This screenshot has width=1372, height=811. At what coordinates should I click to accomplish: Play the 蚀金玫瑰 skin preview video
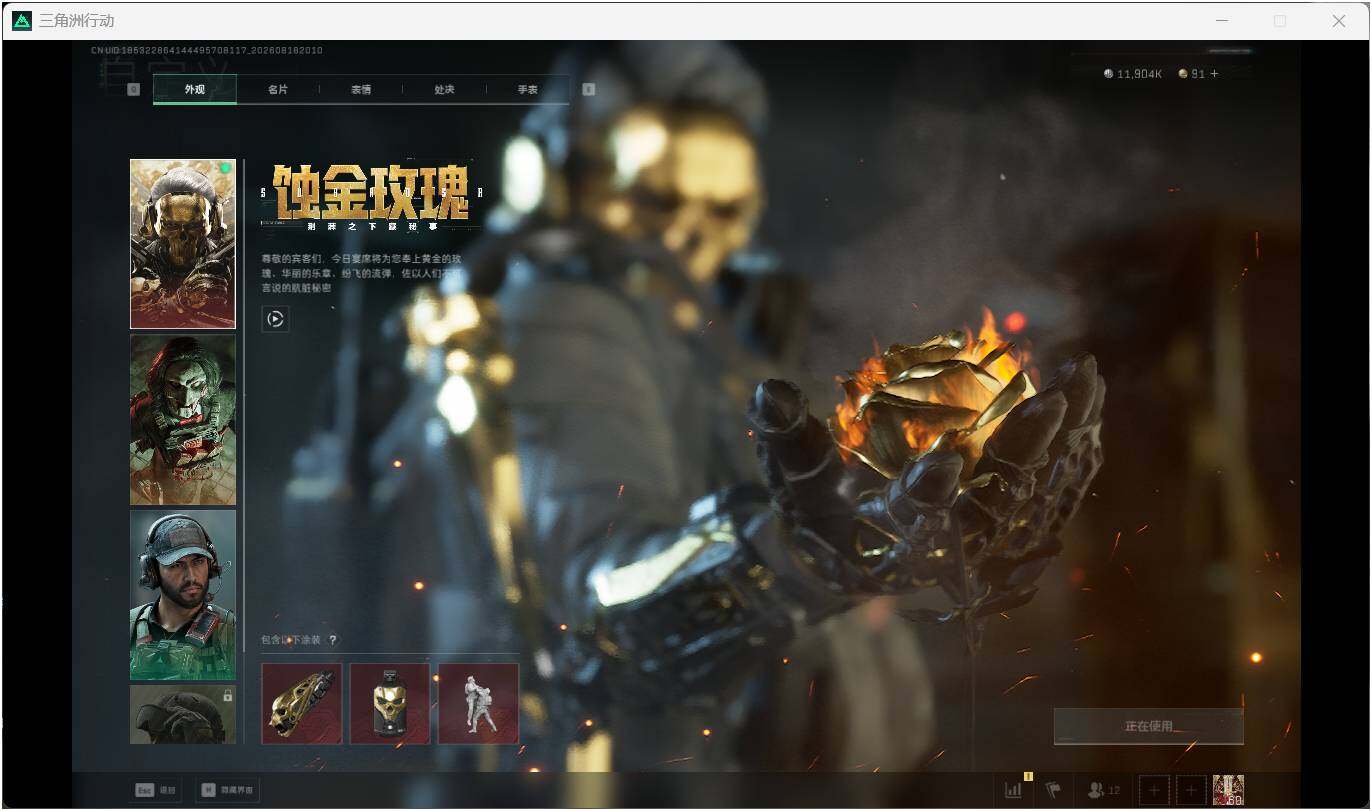pos(276,319)
